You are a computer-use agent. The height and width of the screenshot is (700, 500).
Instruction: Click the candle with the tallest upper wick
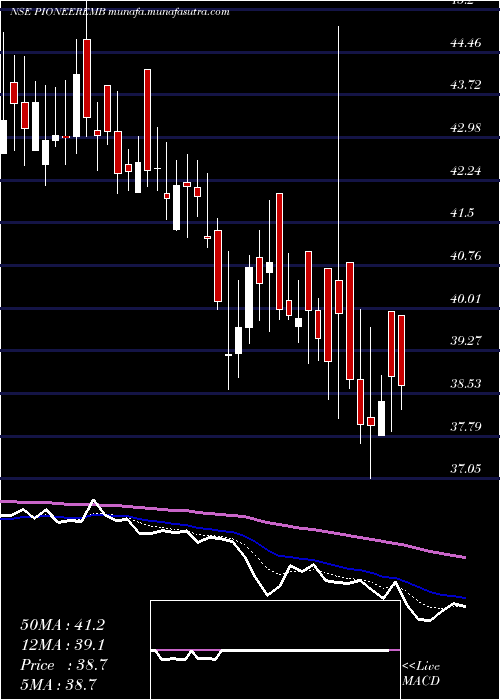[339, 297]
